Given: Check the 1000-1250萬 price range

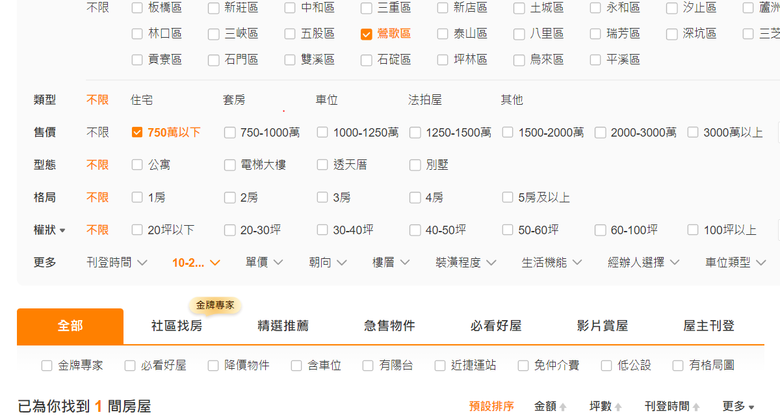Looking at the screenshot, I should tap(322, 133).
